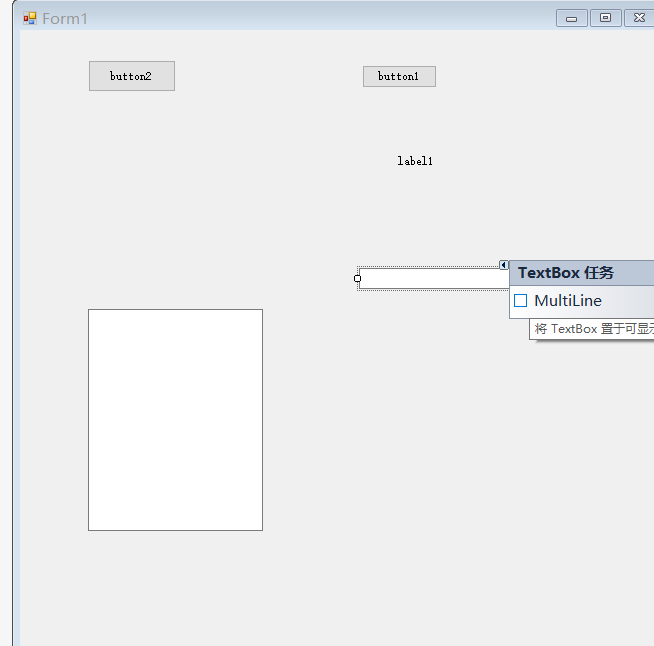Minimize the Form1 designer window
The image size is (654, 646).
571,18
